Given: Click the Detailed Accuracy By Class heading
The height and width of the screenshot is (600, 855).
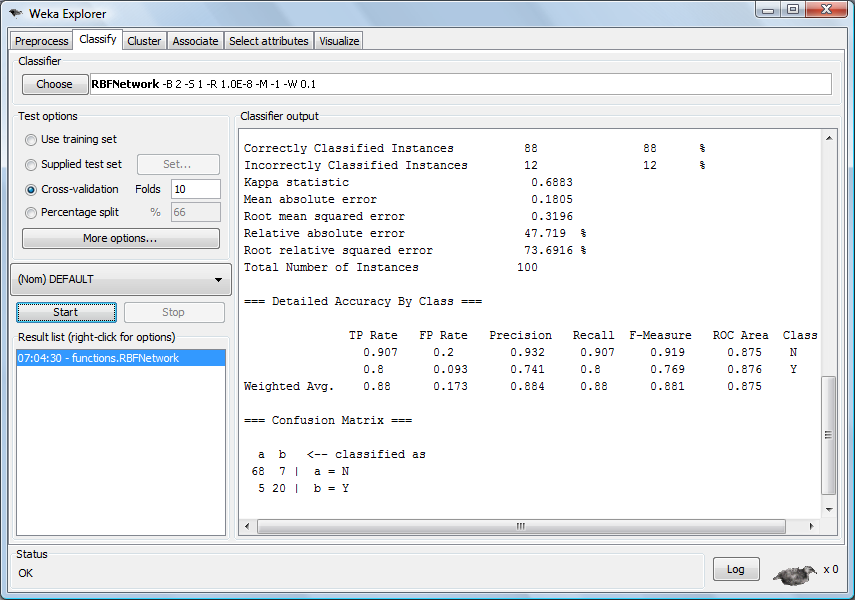Looking at the screenshot, I should tap(363, 302).
